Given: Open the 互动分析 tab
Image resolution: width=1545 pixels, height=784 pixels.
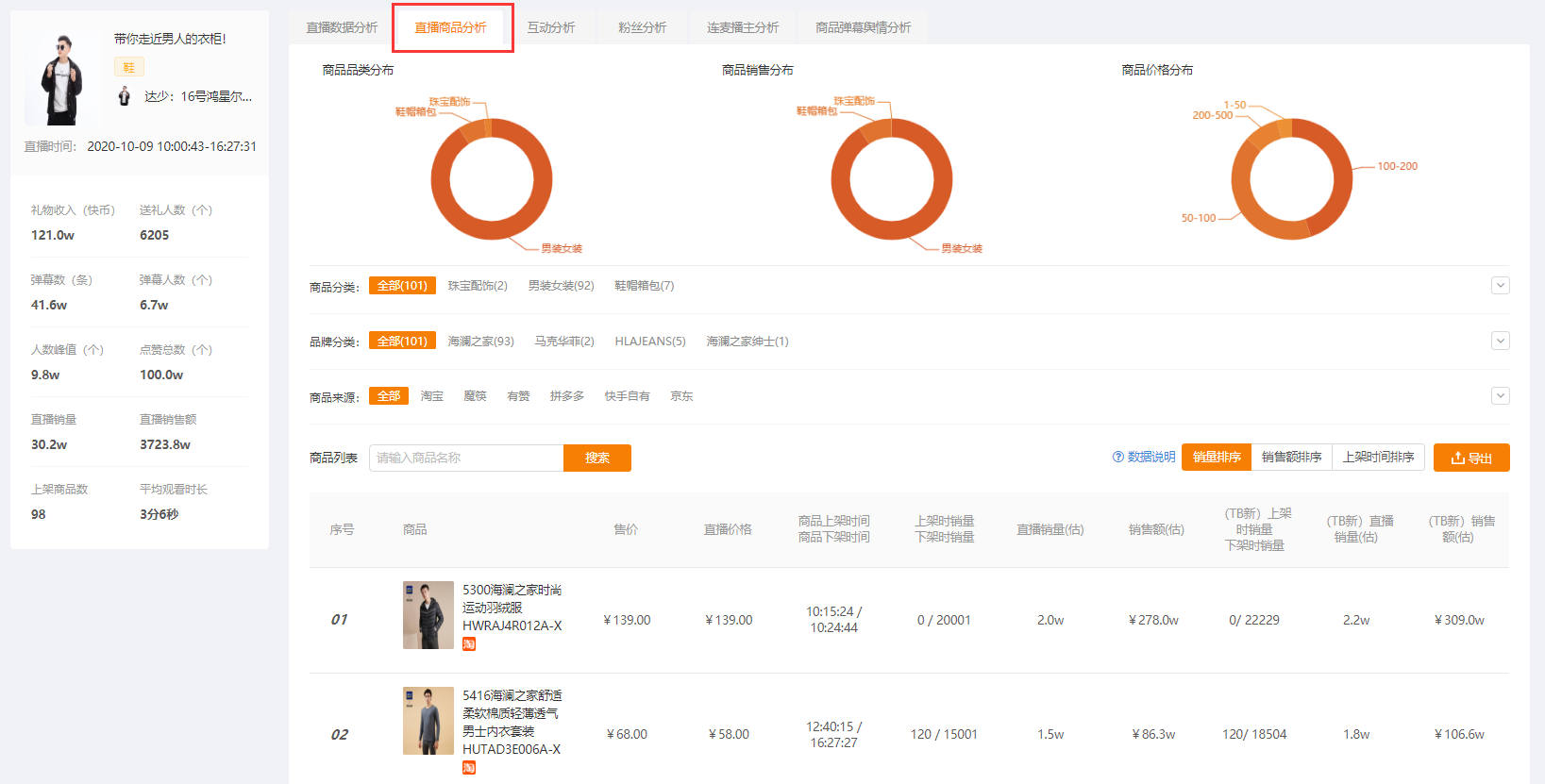Looking at the screenshot, I should pyautogui.click(x=551, y=27).
